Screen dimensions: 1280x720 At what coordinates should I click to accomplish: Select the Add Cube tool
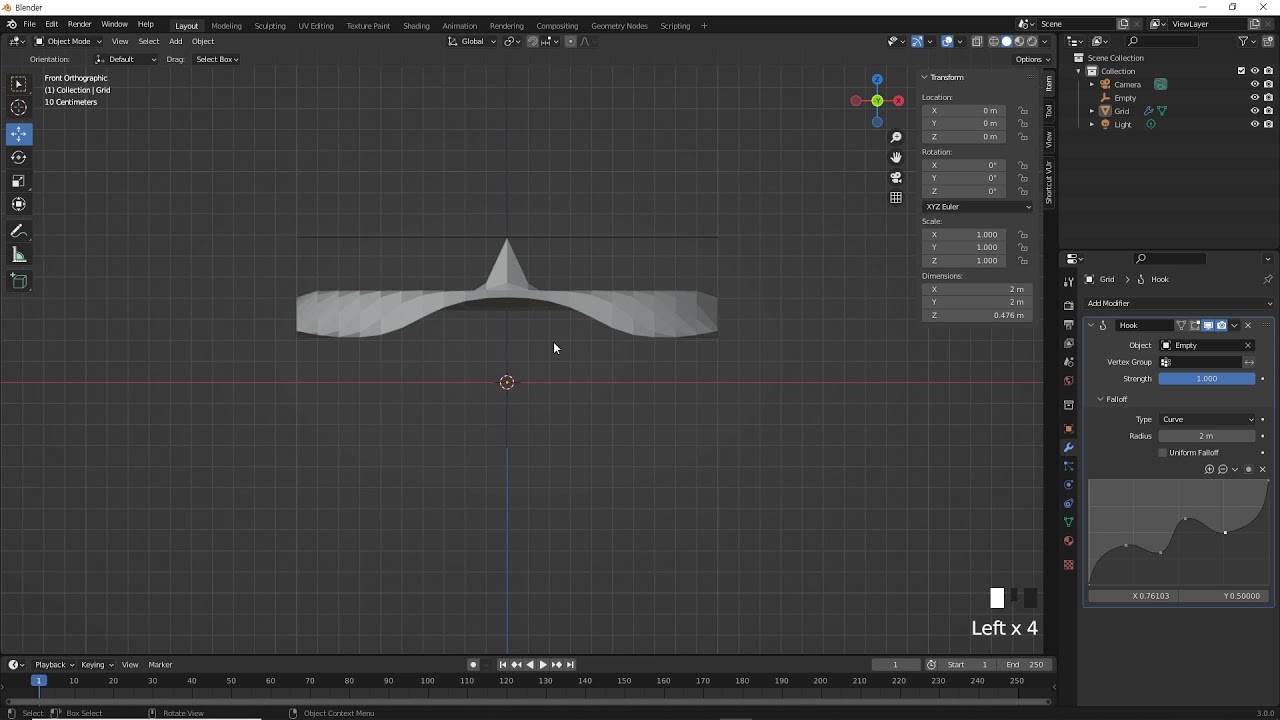[x=19, y=281]
